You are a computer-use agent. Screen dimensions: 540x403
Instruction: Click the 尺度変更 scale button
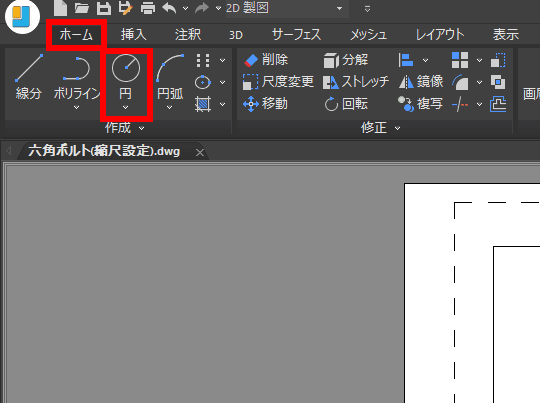click(x=278, y=82)
